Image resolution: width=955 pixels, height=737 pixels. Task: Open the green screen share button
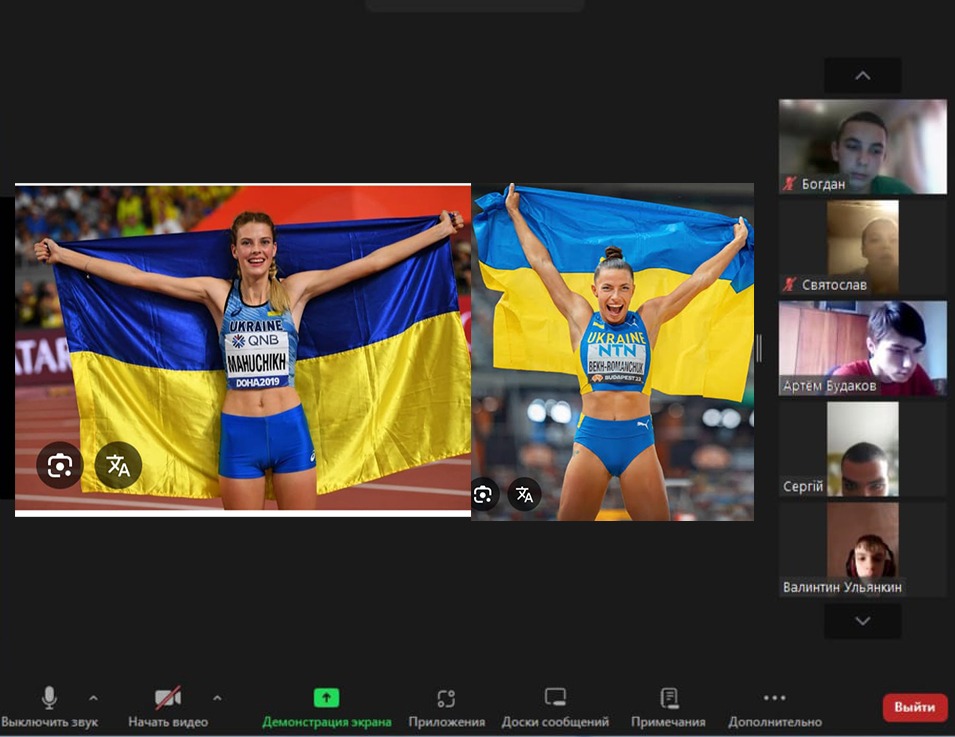click(326, 698)
